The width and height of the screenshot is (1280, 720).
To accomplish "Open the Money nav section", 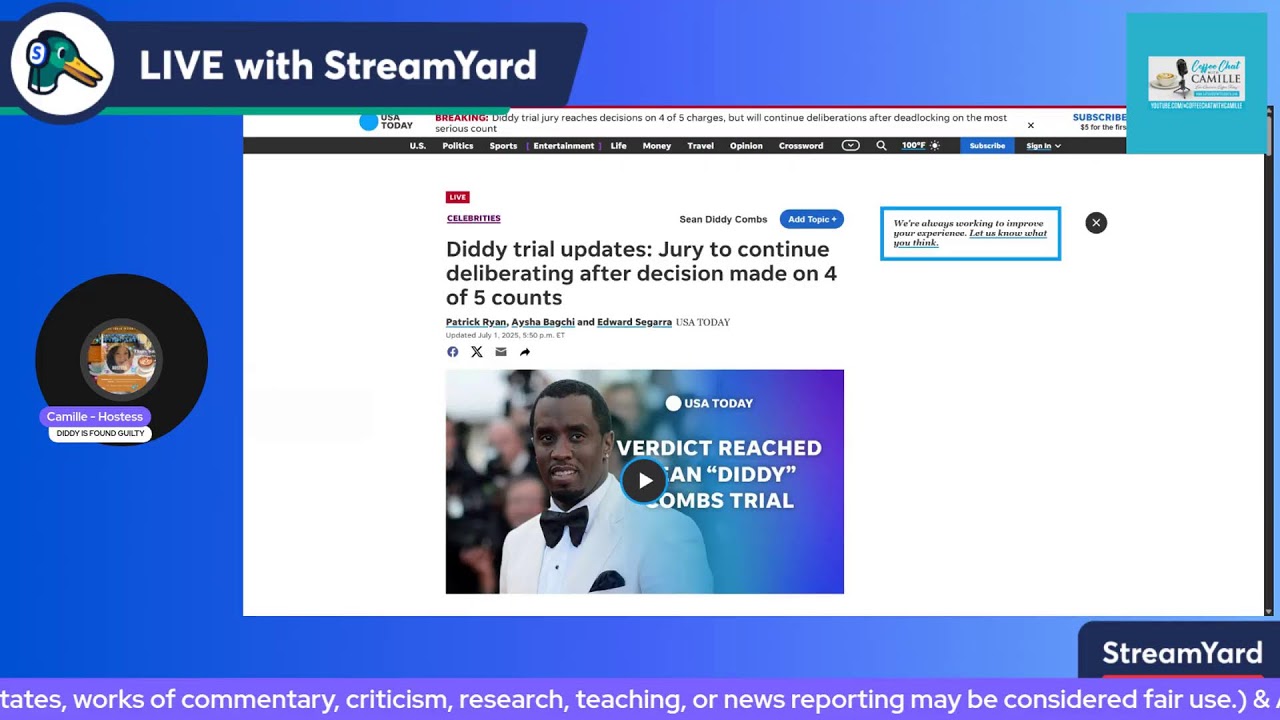I will 657,146.
